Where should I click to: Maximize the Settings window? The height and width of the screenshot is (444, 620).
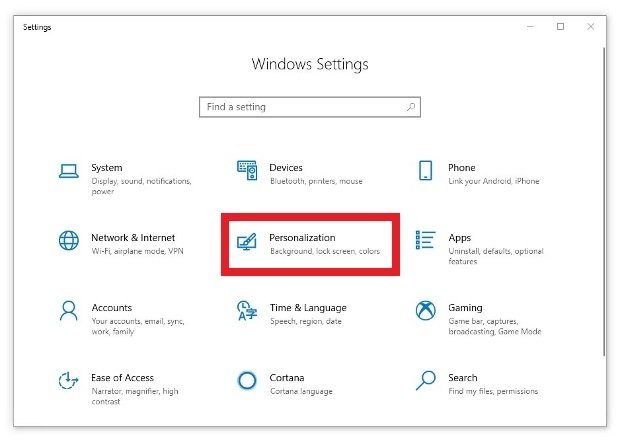[x=560, y=26]
